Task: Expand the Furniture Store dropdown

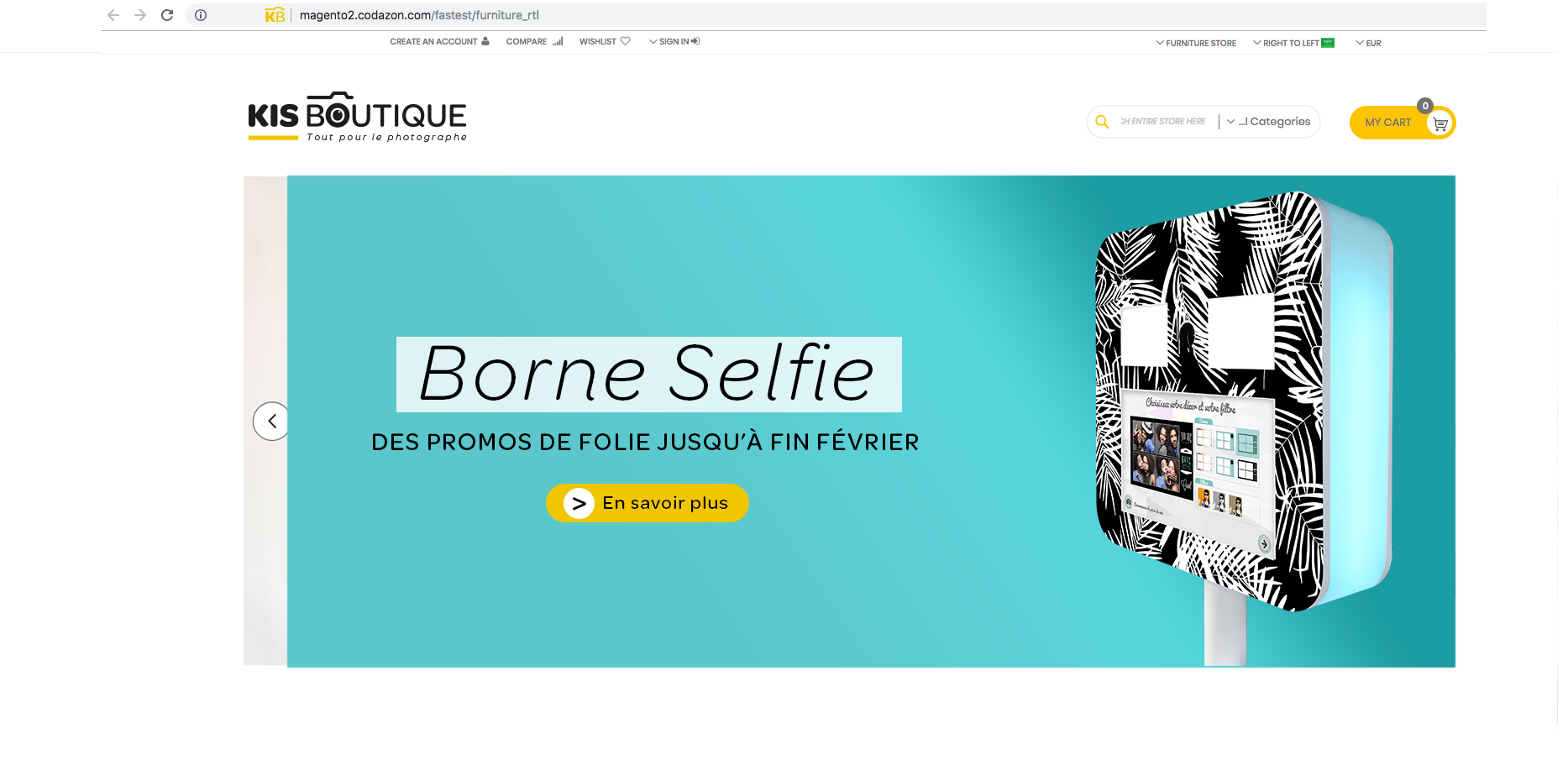Action: click(x=1196, y=43)
